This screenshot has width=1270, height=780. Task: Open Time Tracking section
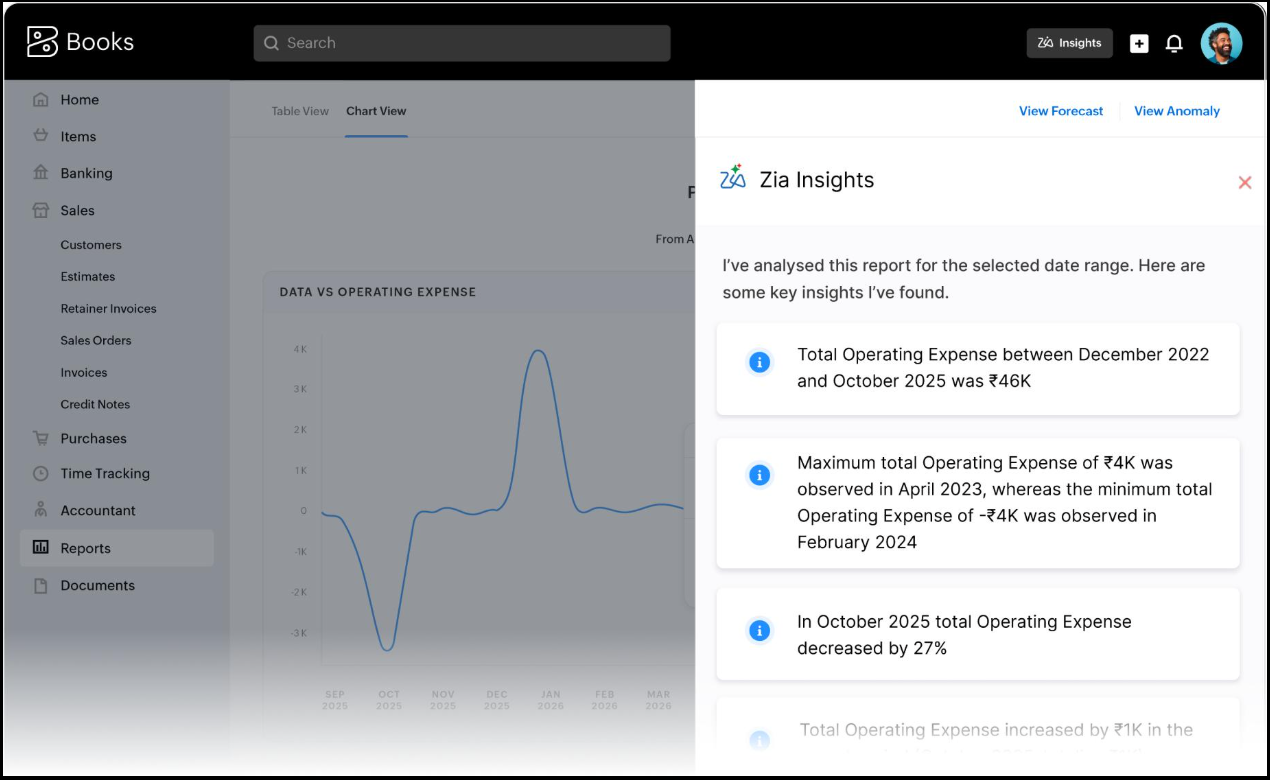[105, 474]
